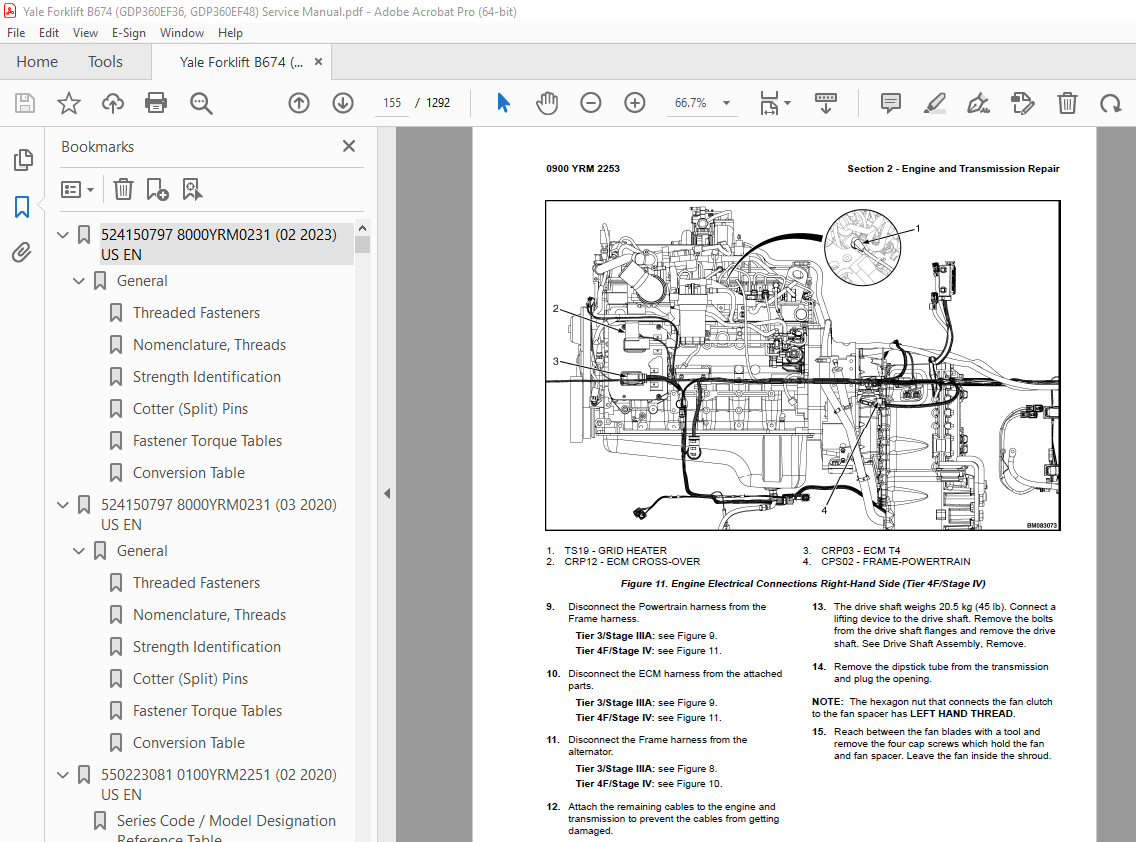The image size is (1136, 842).
Task: Open Find text search icon
Action: [201, 103]
